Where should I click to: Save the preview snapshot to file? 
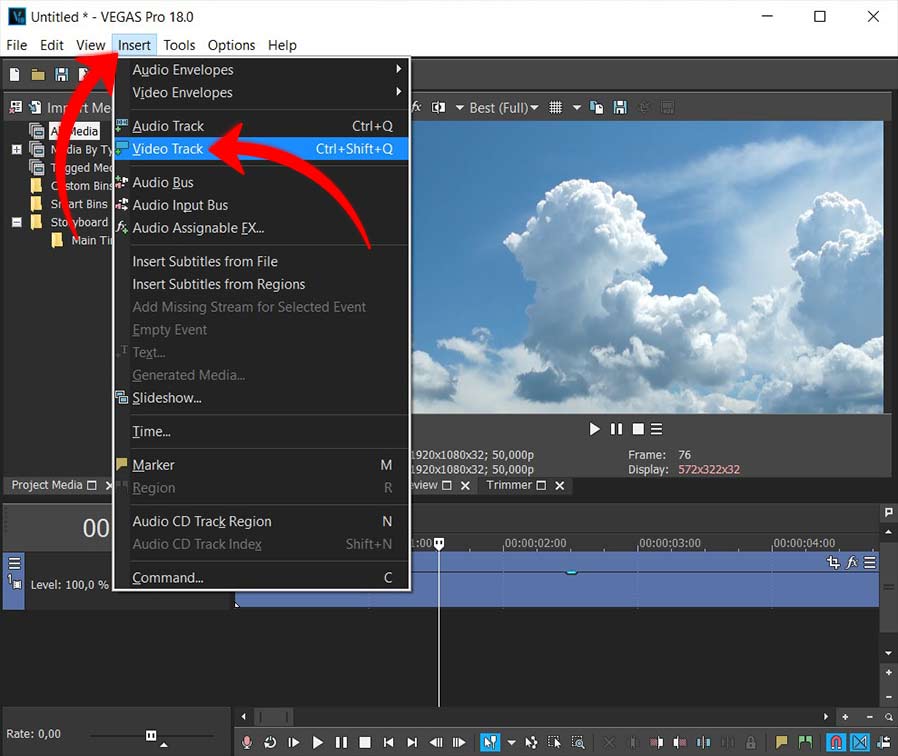(620, 107)
